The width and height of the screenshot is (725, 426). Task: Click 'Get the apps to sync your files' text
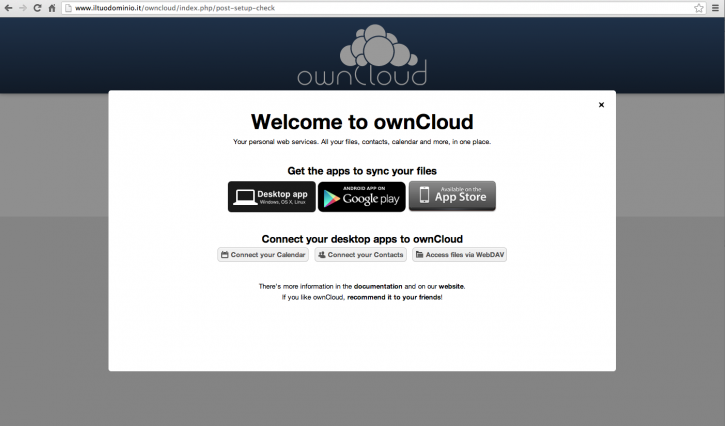pos(362,171)
